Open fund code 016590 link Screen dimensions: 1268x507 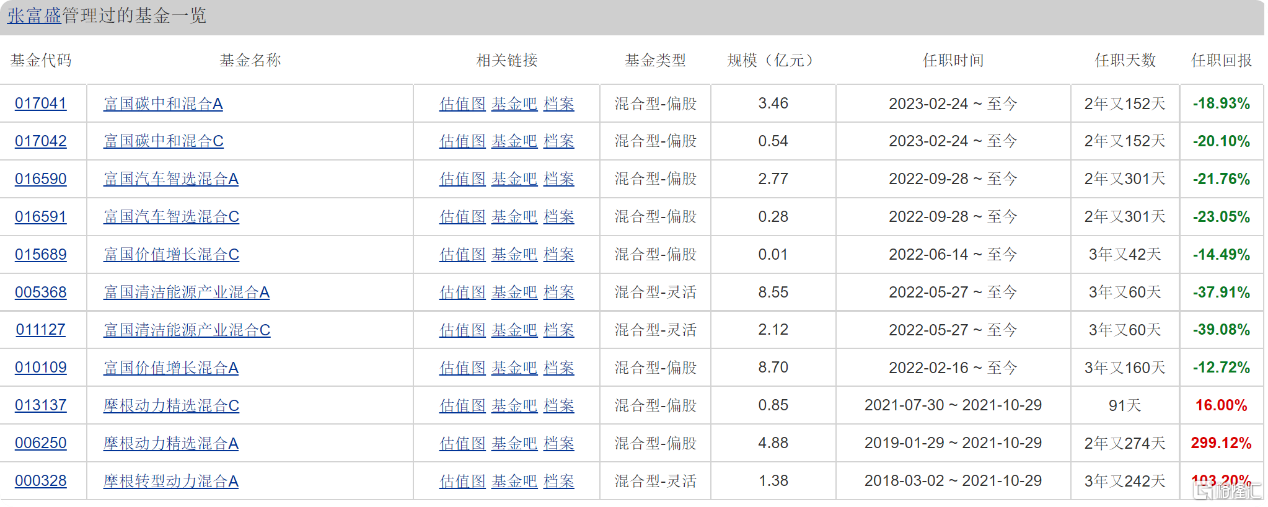click(41, 179)
